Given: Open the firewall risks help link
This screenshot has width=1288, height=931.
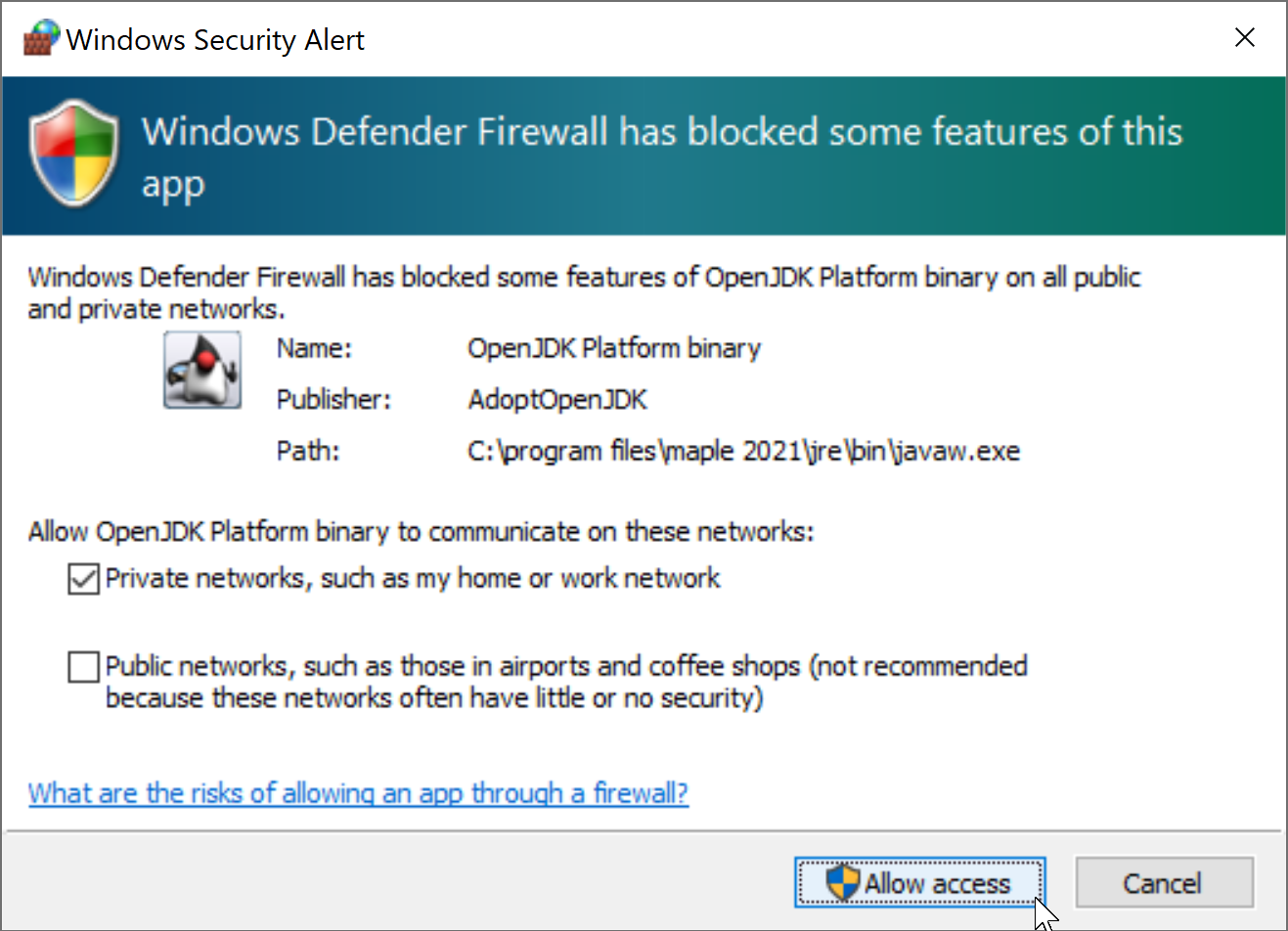Looking at the screenshot, I should click(358, 793).
